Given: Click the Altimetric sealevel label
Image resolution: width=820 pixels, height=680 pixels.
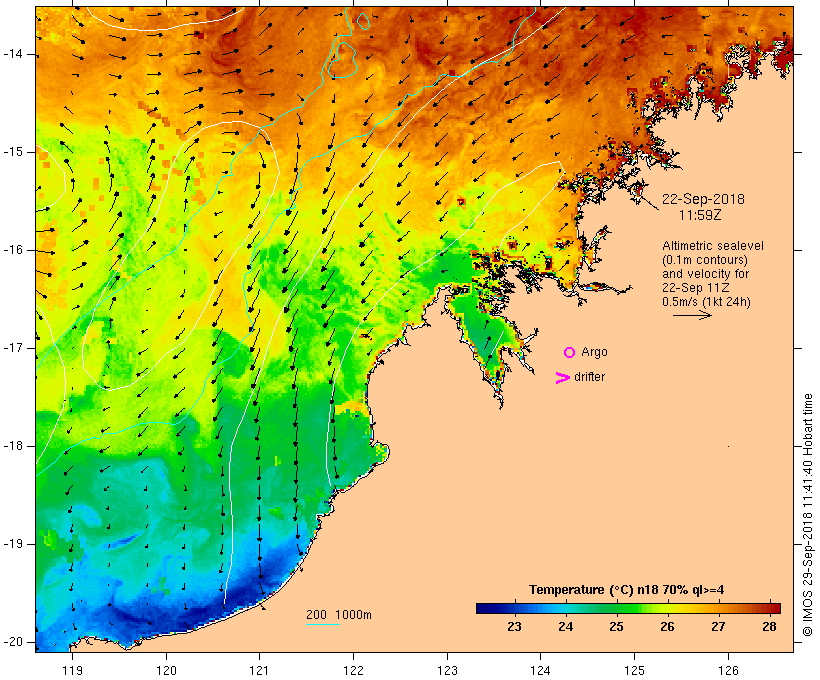Looking at the screenshot, I should [713, 246].
